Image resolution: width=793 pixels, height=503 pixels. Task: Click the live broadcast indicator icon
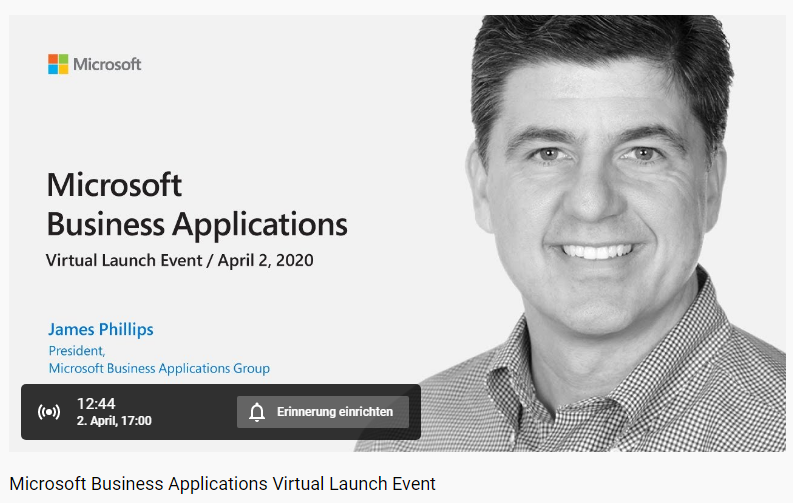pyautogui.click(x=49, y=412)
